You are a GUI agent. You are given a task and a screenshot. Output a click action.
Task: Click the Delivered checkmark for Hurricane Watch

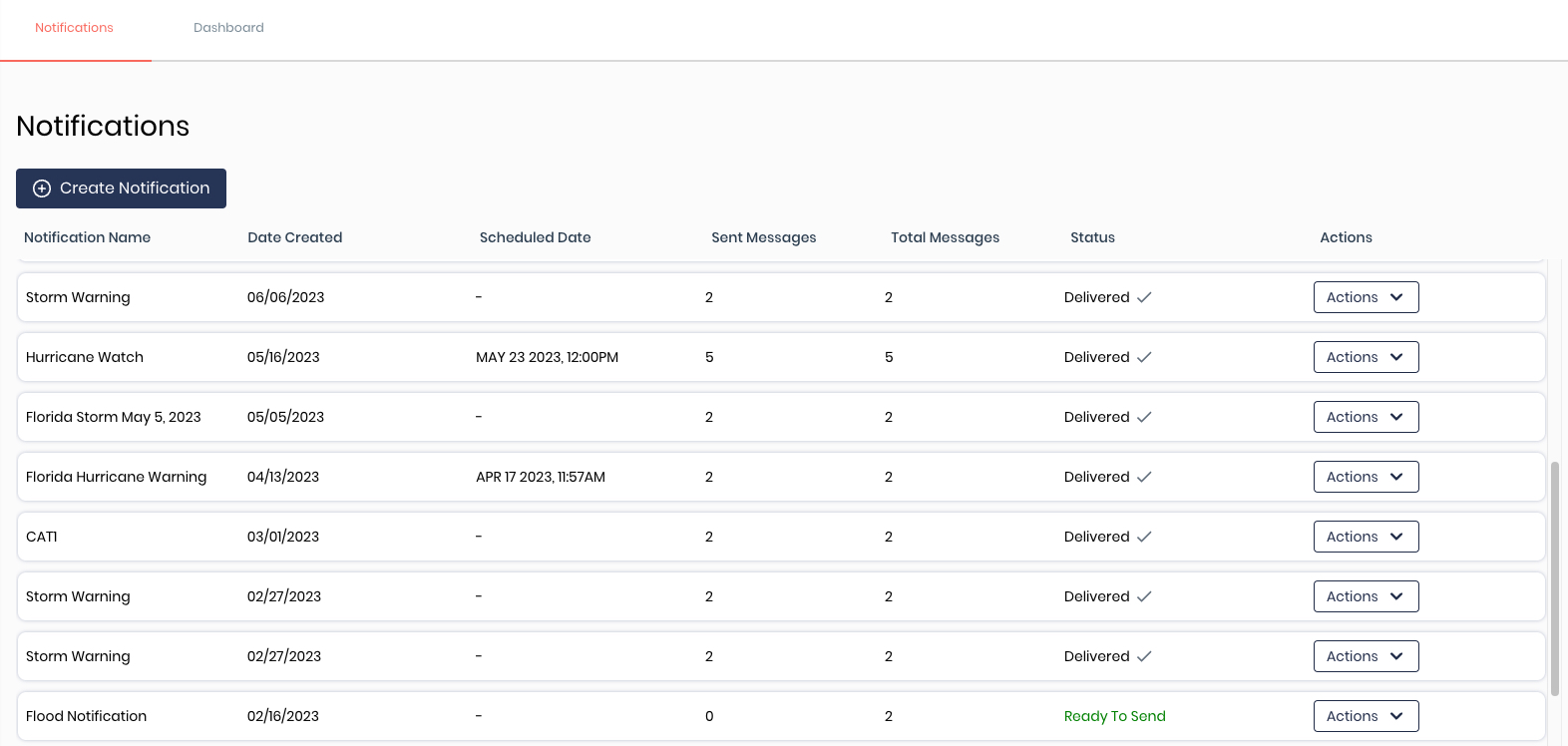point(1144,357)
